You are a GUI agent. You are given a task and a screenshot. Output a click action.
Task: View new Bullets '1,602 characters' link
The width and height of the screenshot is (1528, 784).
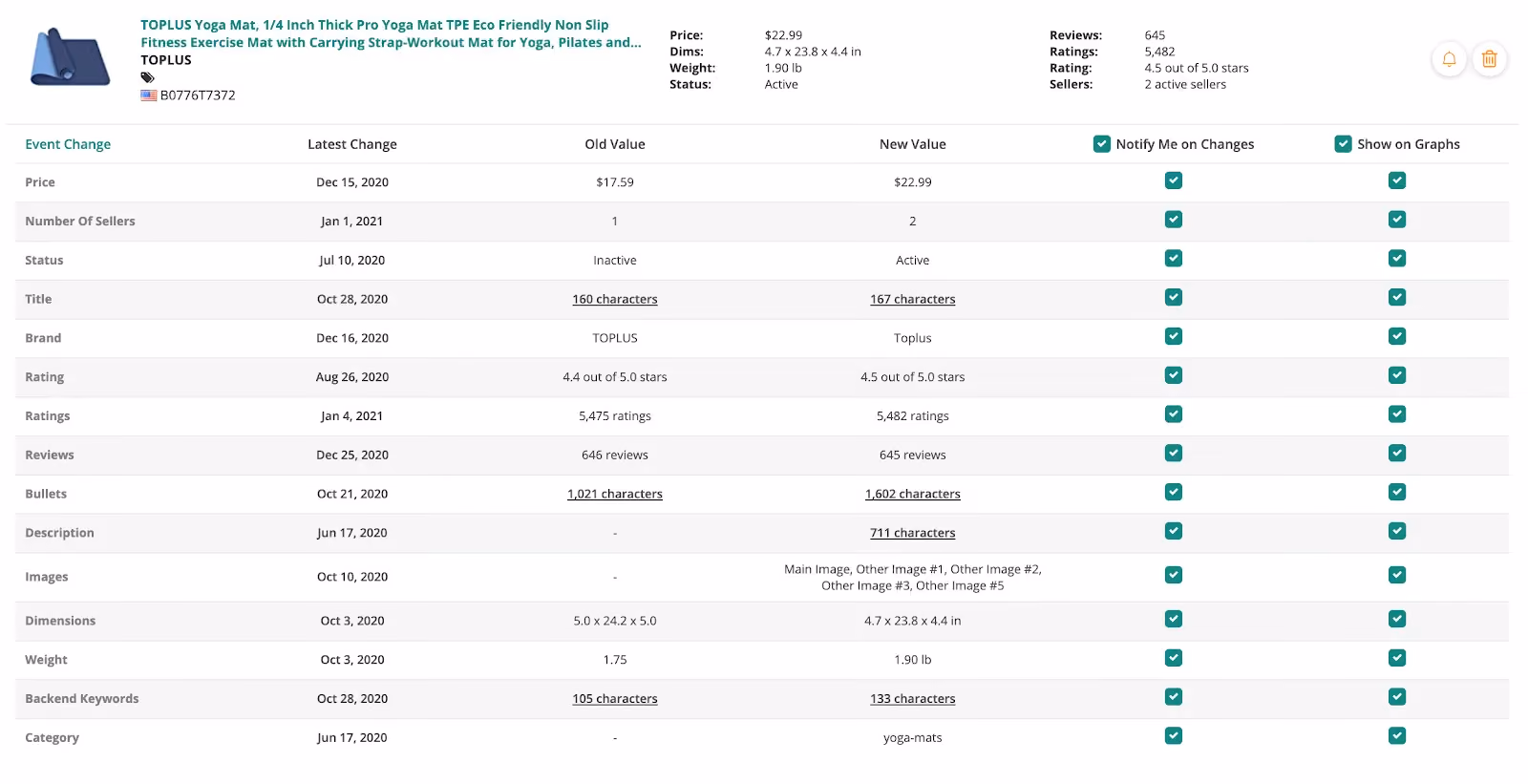point(913,494)
